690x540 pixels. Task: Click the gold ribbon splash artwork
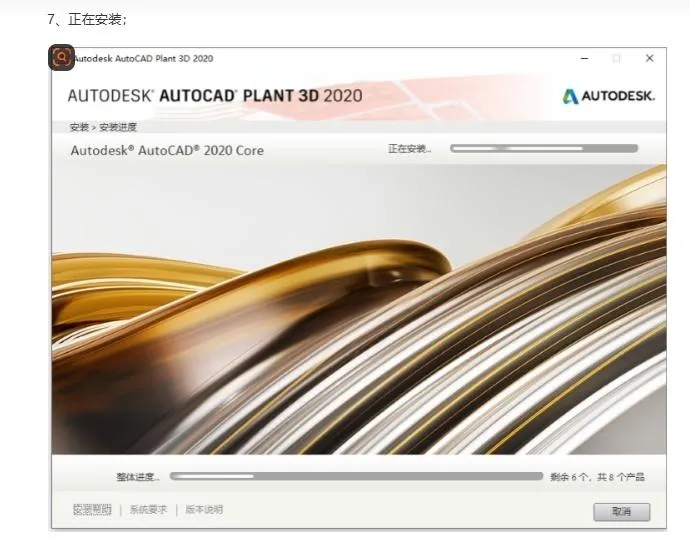[359, 309]
